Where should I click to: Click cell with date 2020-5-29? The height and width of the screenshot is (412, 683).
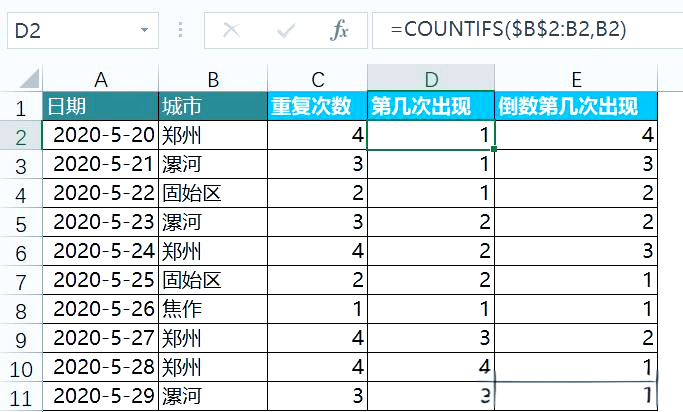click(x=101, y=396)
